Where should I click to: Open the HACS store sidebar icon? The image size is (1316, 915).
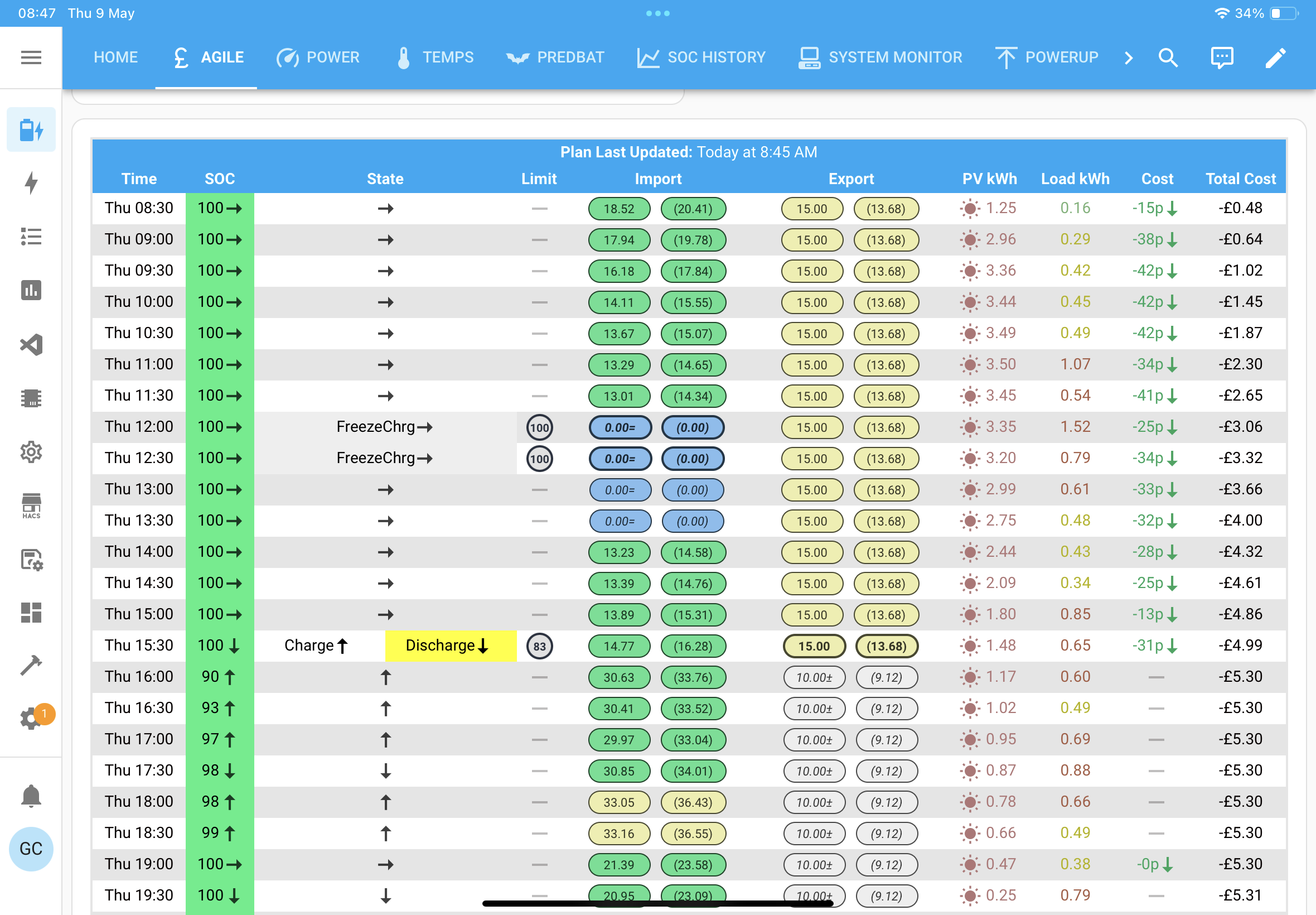[31, 505]
